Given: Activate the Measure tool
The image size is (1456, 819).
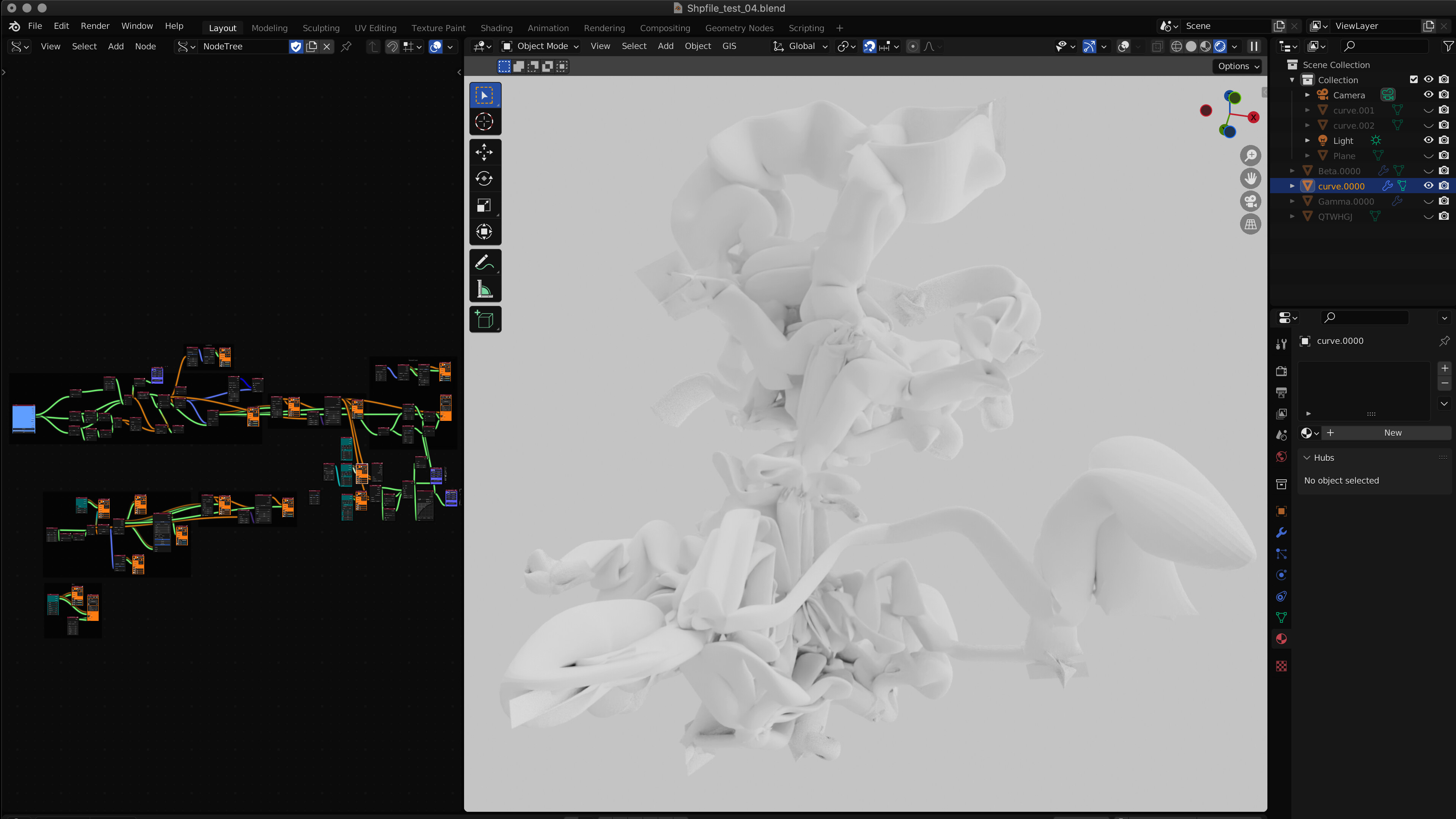Looking at the screenshot, I should coord(484,290).
